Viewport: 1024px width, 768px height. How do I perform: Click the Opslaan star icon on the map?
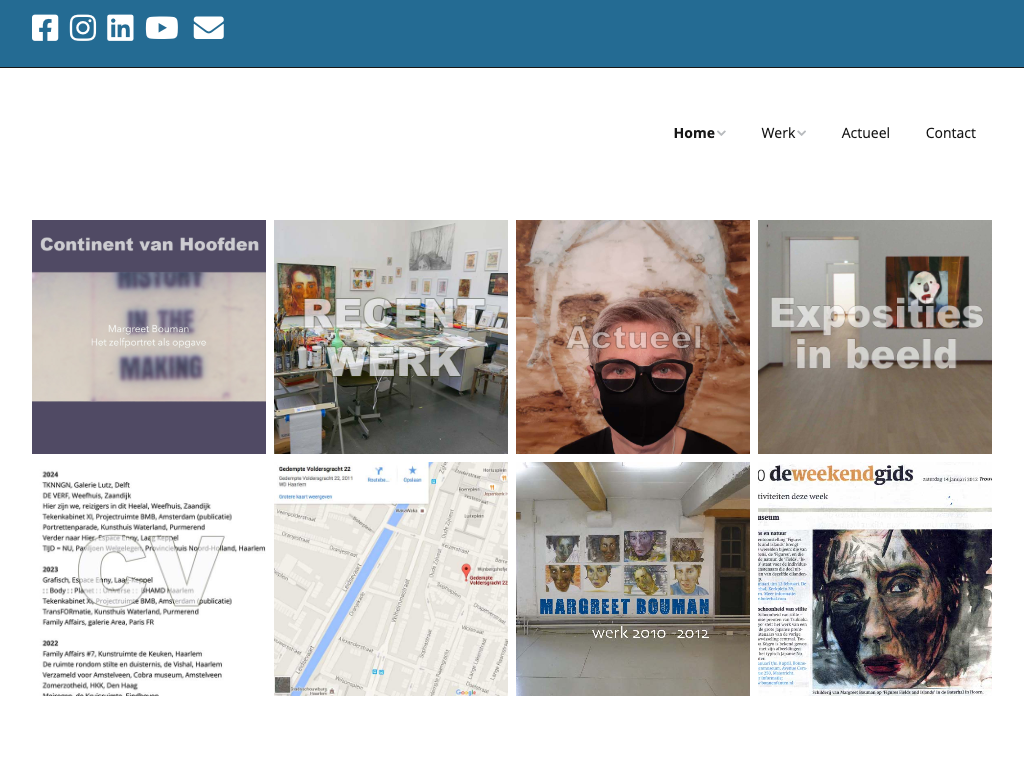coord(410,474)
